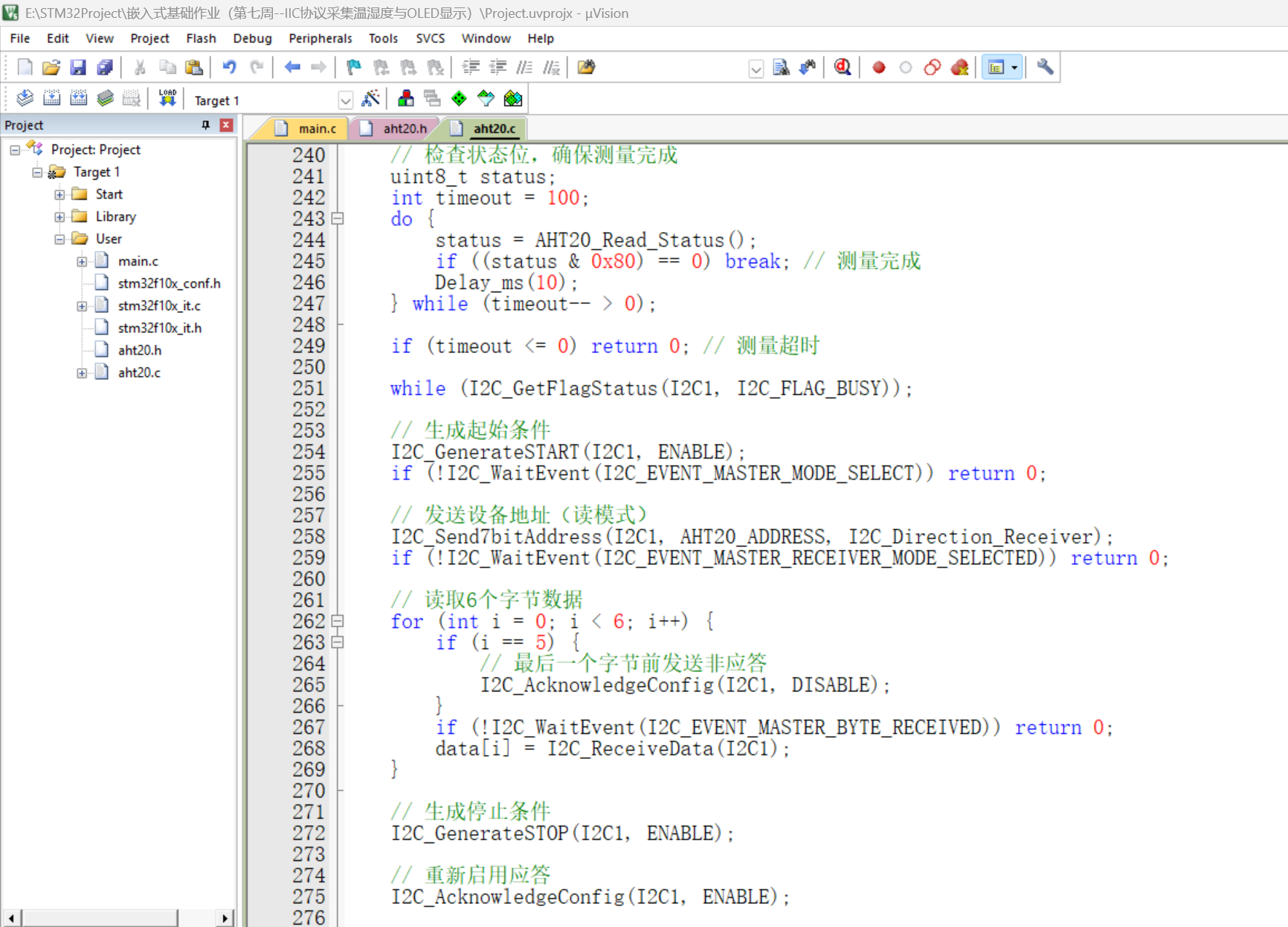Open the window layout dropdown arrow
Viewport: 1288px width, 927px height.
pos(1014,68)
